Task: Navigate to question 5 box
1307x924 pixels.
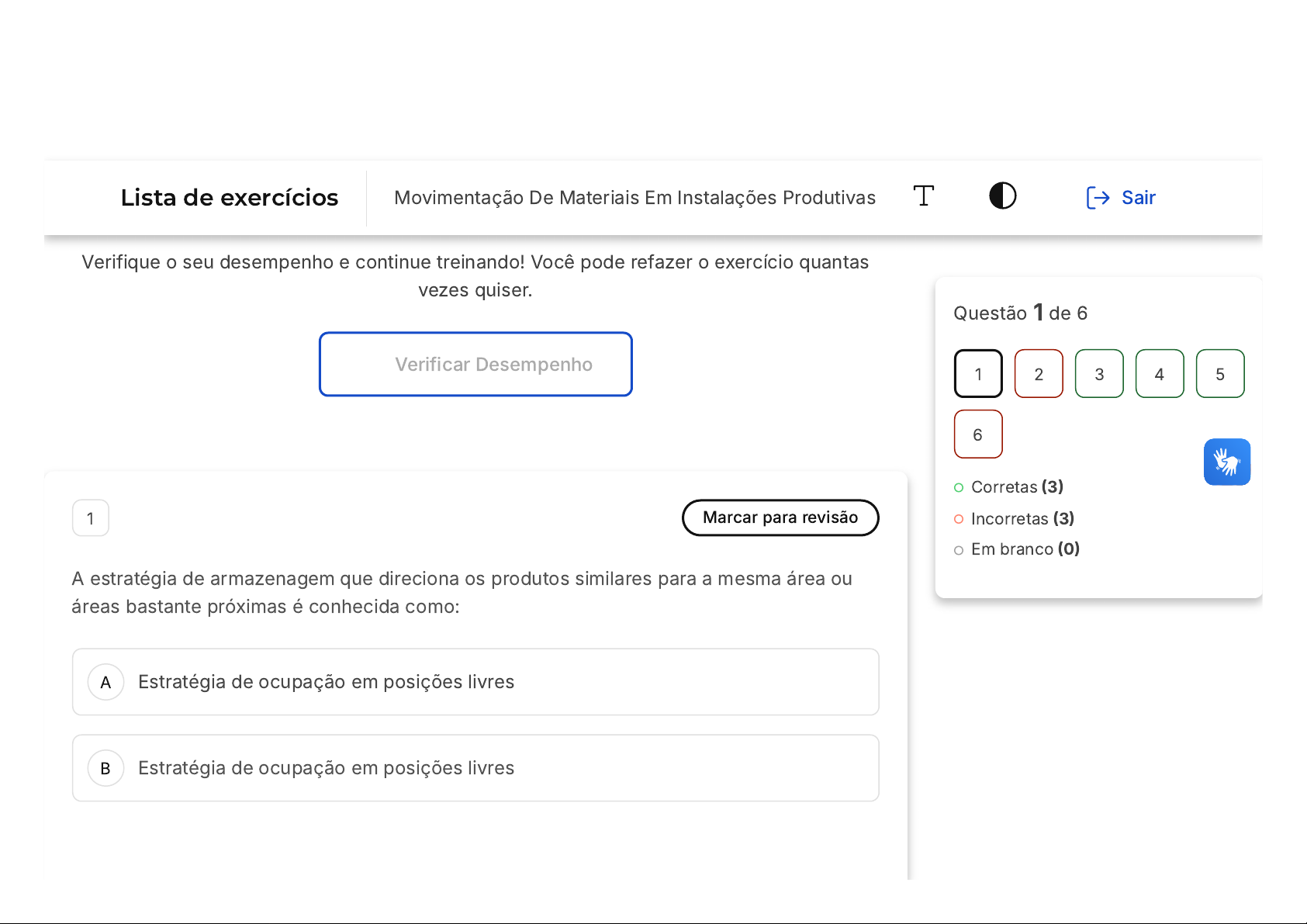Action: pyautogui.click(x=1220, y=374)
